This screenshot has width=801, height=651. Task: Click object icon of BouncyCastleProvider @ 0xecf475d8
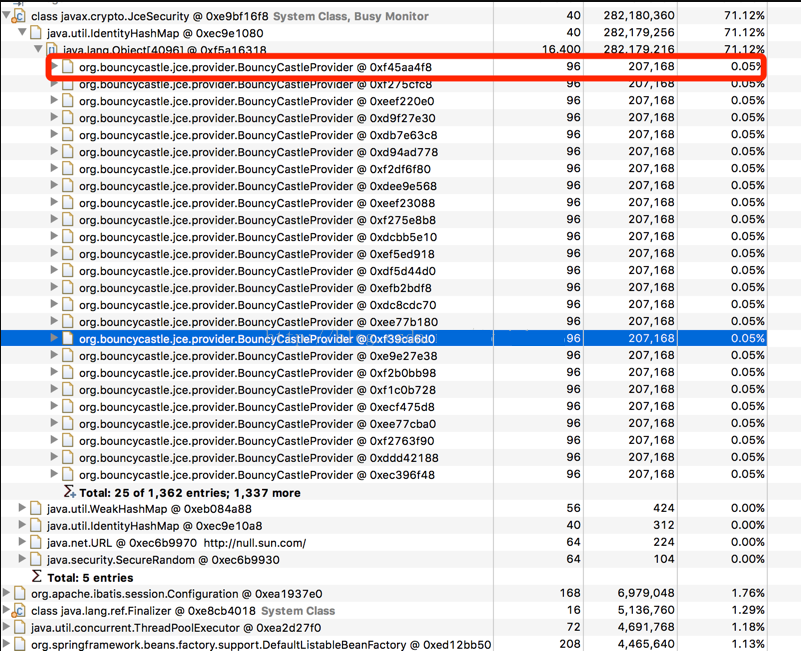pyautogui.click(x=68, y=406)
